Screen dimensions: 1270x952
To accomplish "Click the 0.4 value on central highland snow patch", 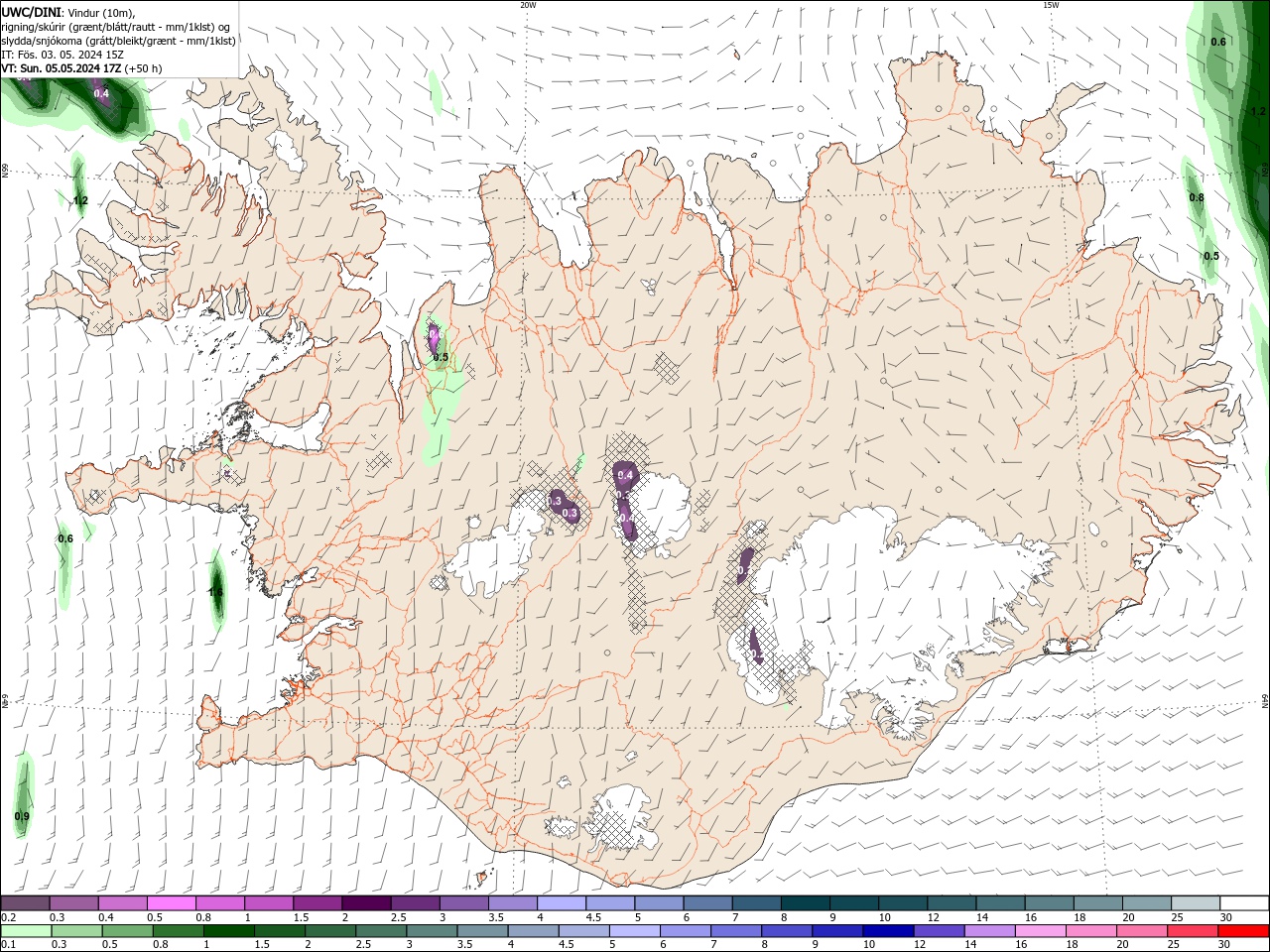I will point(625,476).
